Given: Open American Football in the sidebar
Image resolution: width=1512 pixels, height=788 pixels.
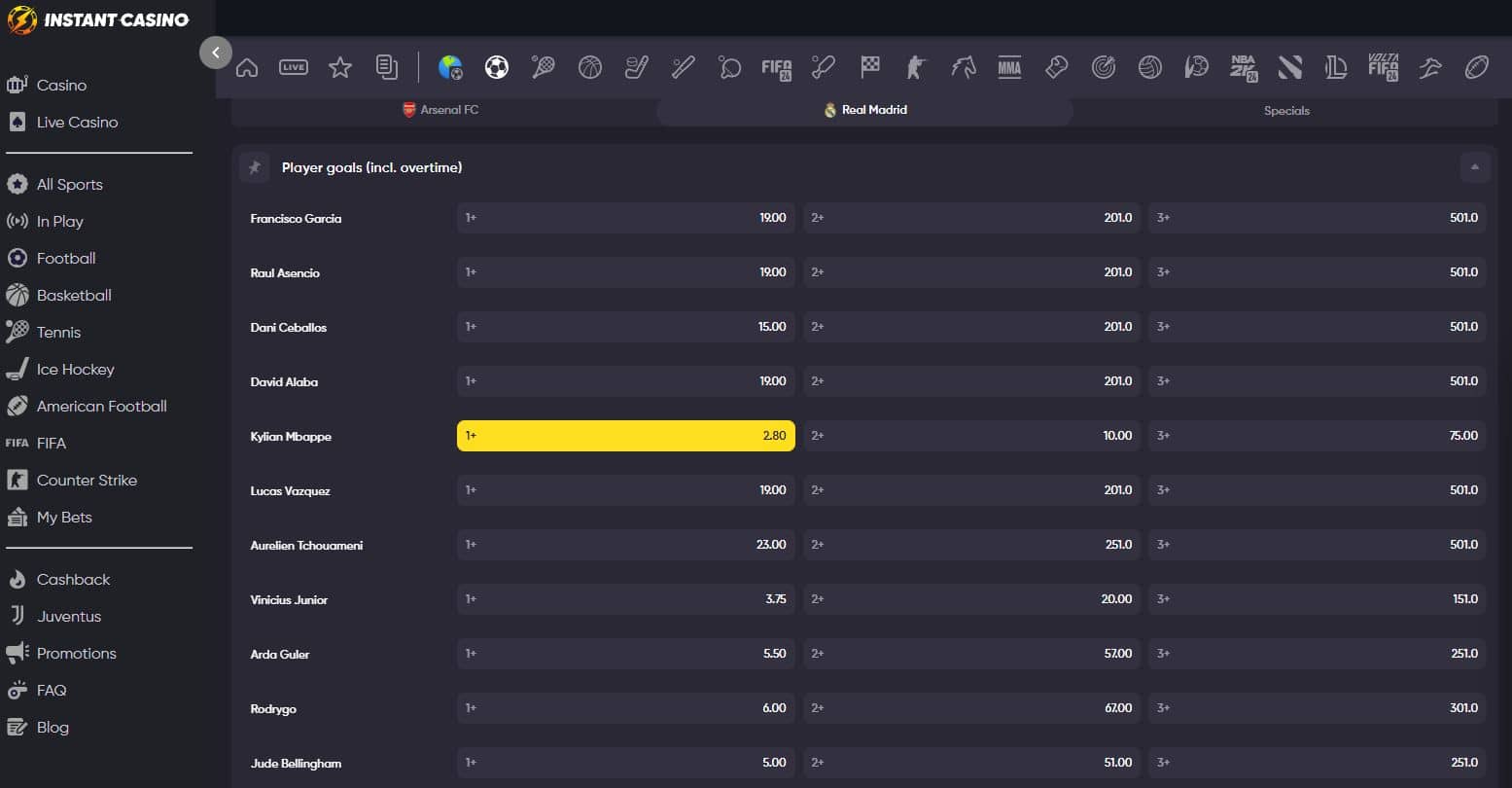Looking at the screenshot, I should pyautogui.click(x=101, y=407).
